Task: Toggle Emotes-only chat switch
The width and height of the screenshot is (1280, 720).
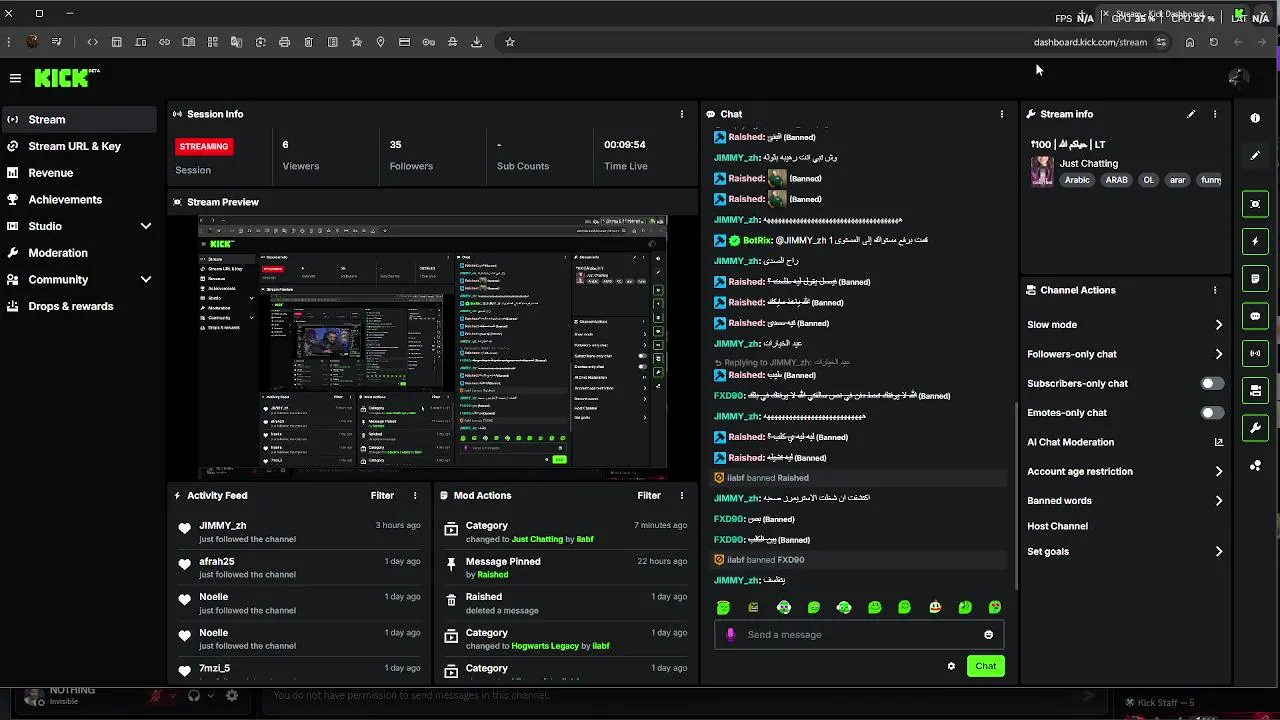Action: coord(1212,412)
